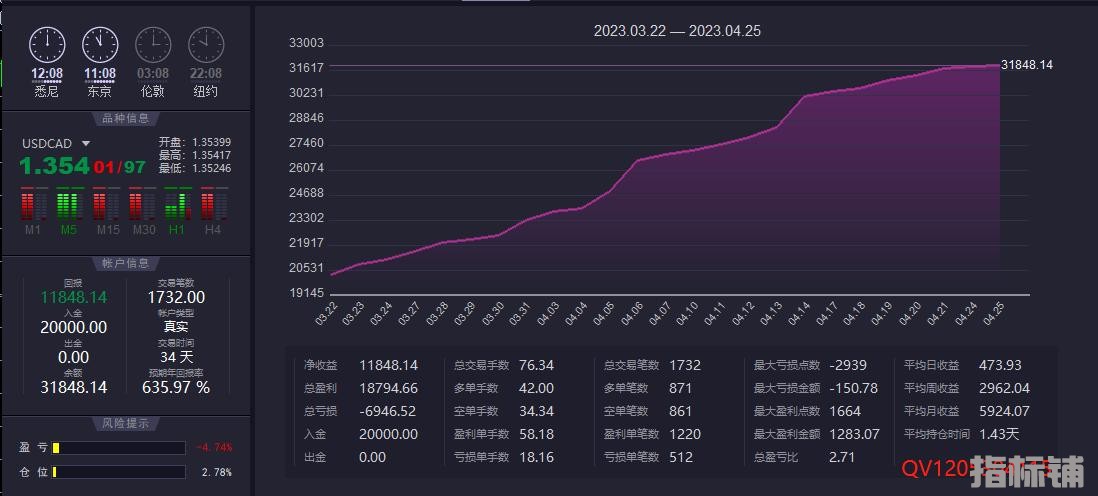
Task: Select the M30 timeframe signal meter
Action: [x=141, y=206]
